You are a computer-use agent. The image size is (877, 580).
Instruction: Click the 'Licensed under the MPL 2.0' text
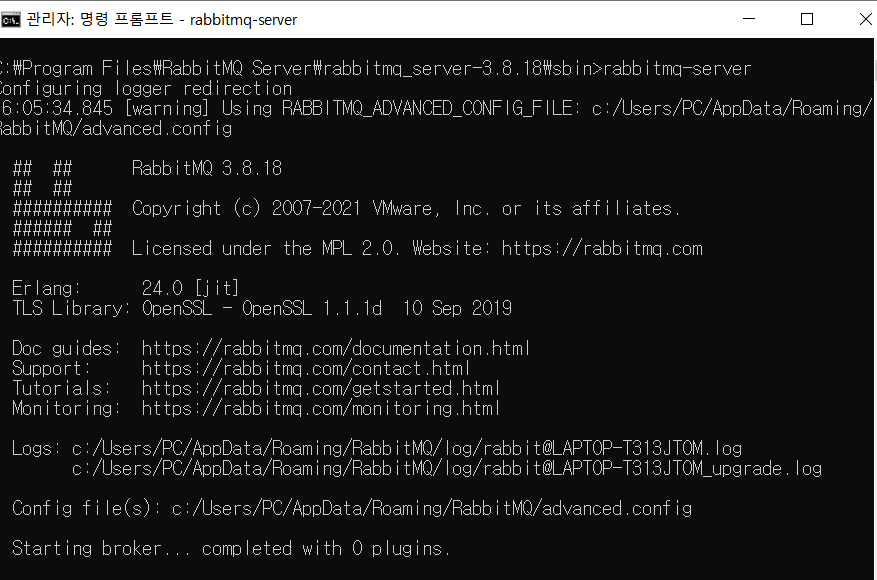coord(264,248)
